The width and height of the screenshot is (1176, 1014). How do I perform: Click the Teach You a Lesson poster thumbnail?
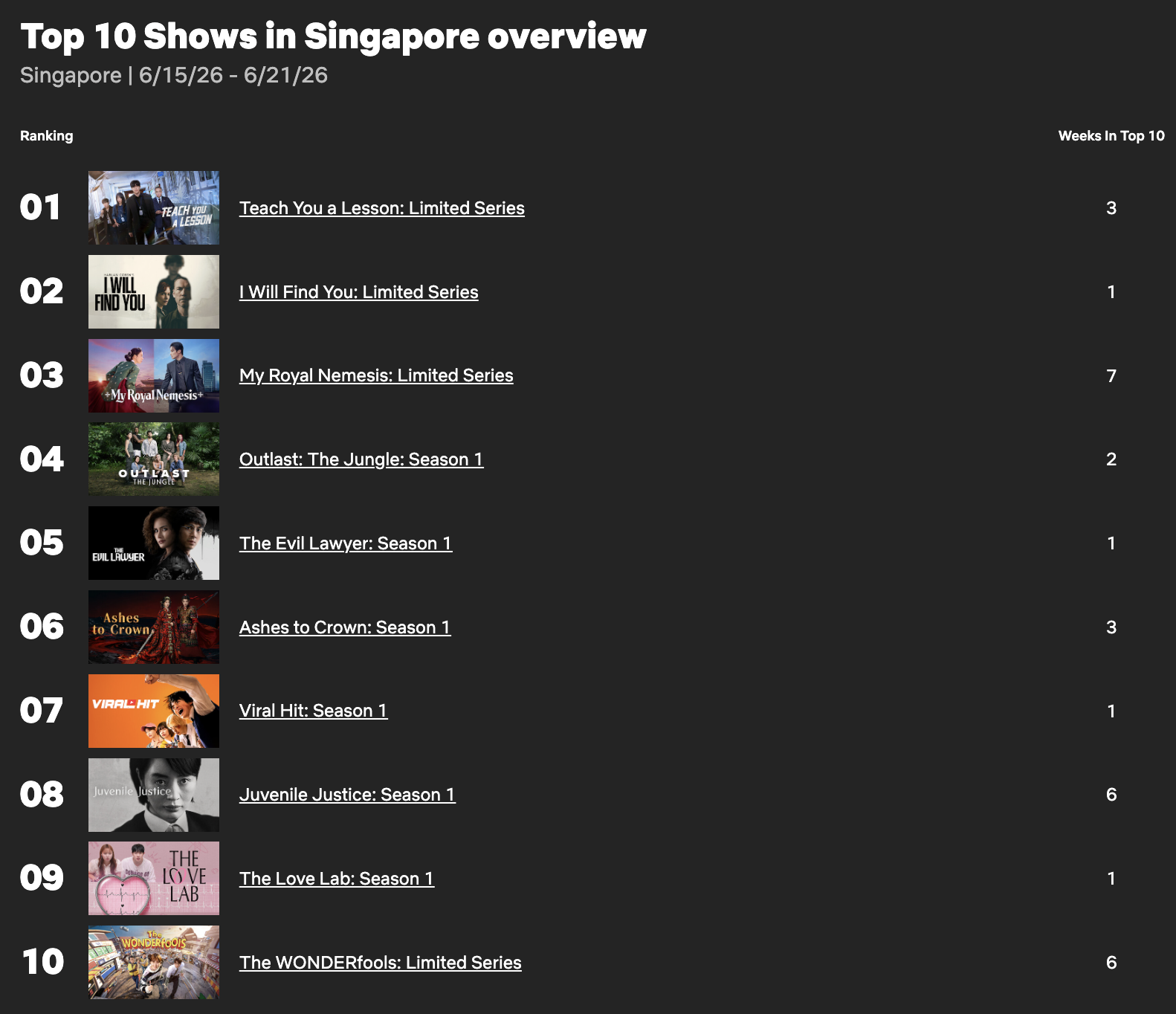click(154, 208)
